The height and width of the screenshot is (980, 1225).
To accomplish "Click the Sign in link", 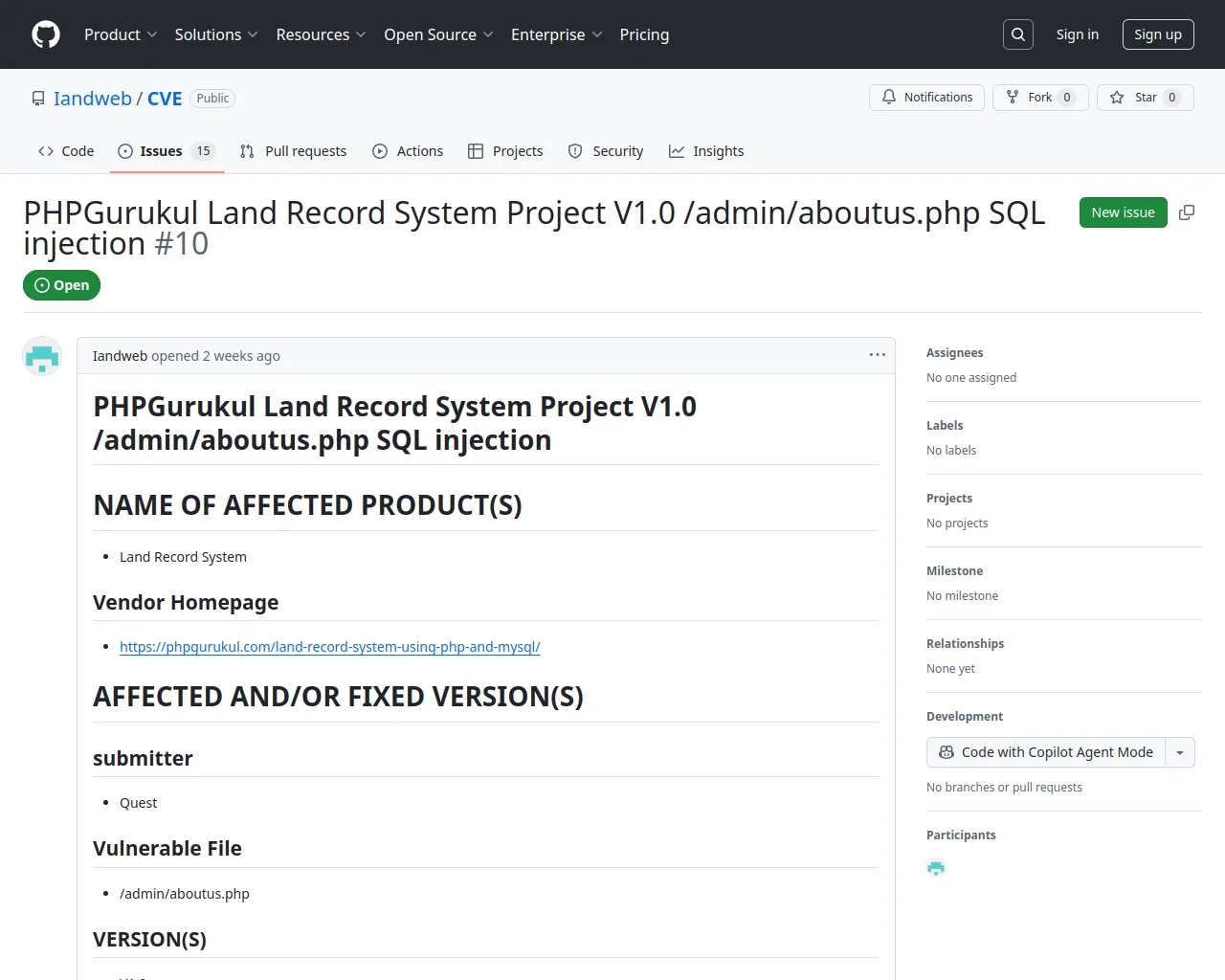I will (x=1078, y=34).
